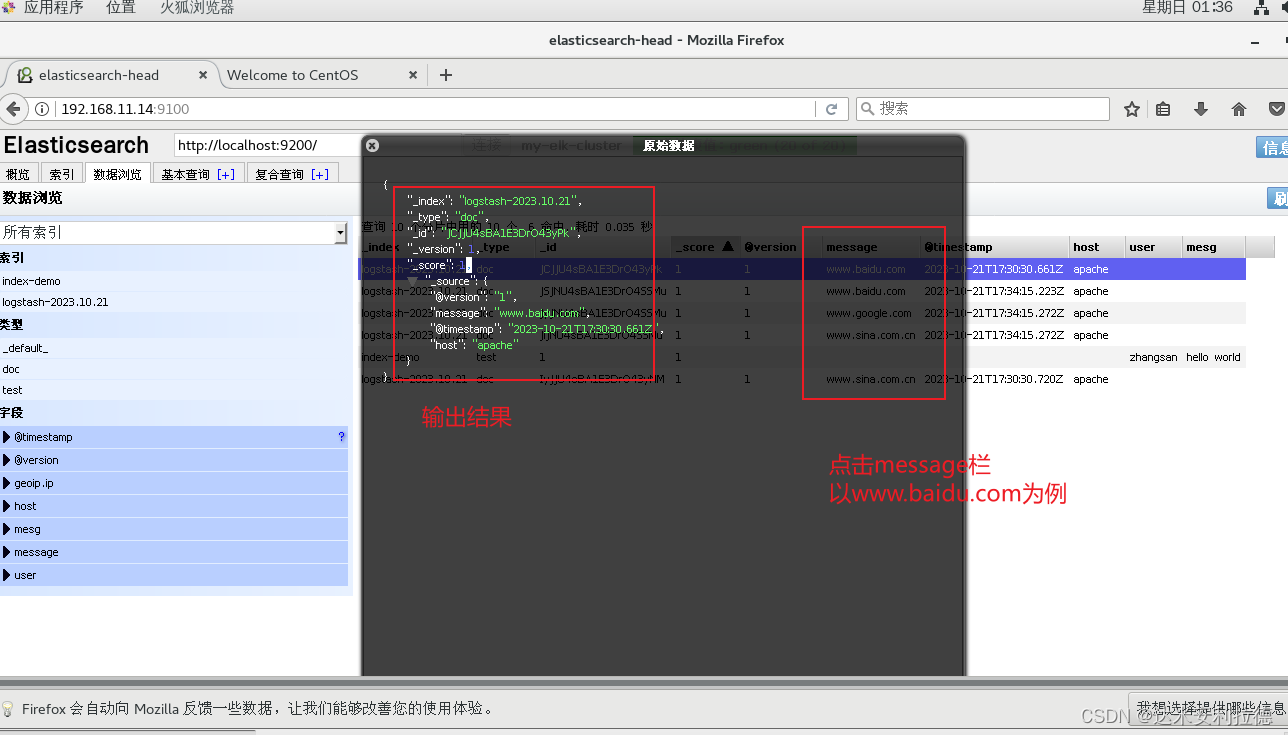The height and width of the screenshot is (735, 1288).
Task: Select the doc type
Action: click(11, 369)
